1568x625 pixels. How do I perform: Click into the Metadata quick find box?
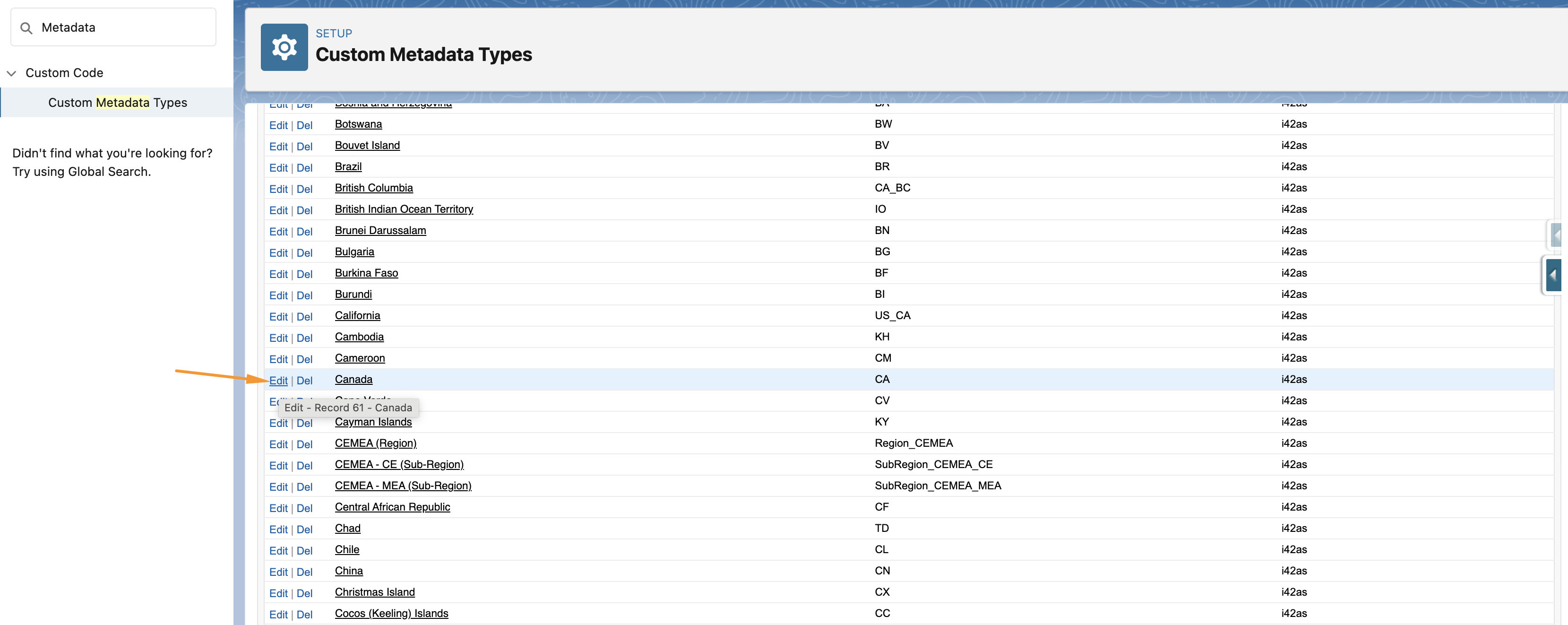[x=122, y=27]
